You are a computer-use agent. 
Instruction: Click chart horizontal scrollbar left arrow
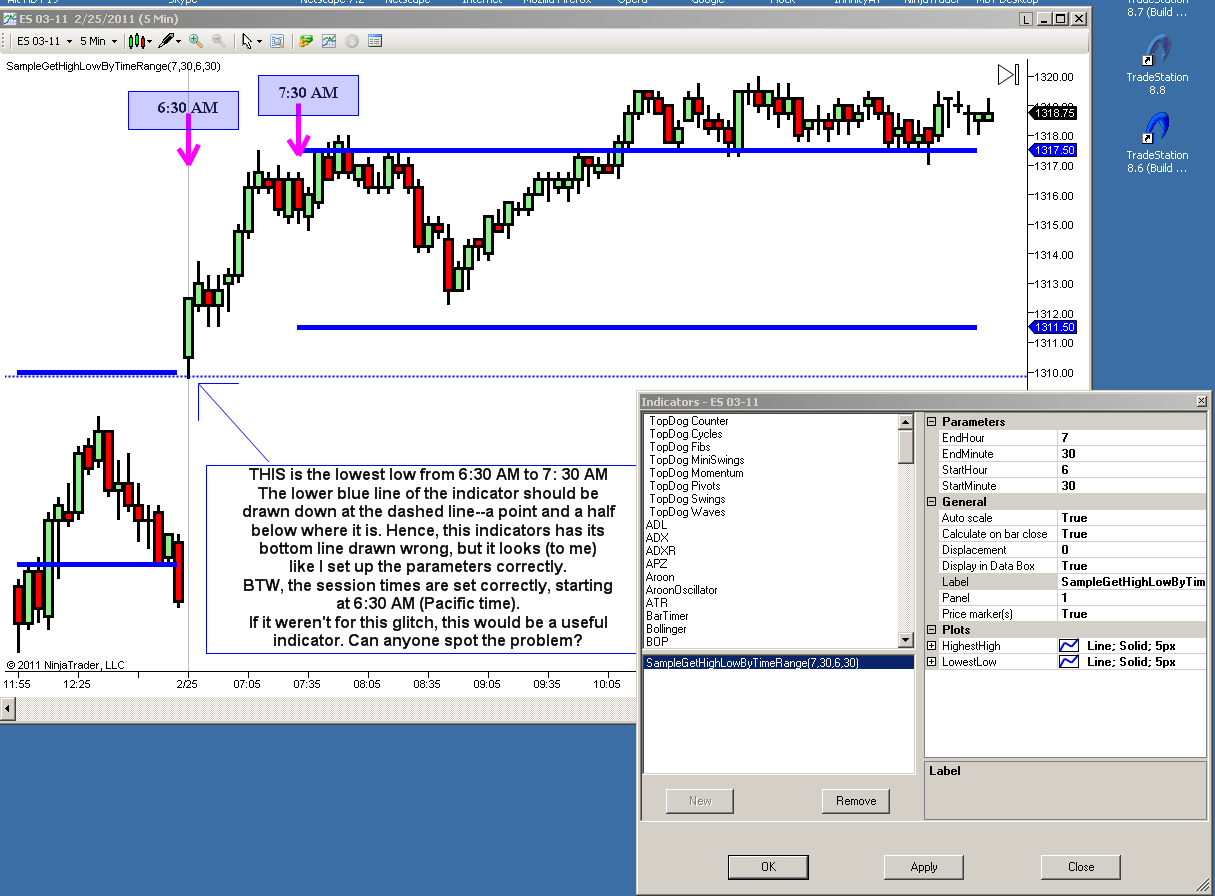[9, 709]
